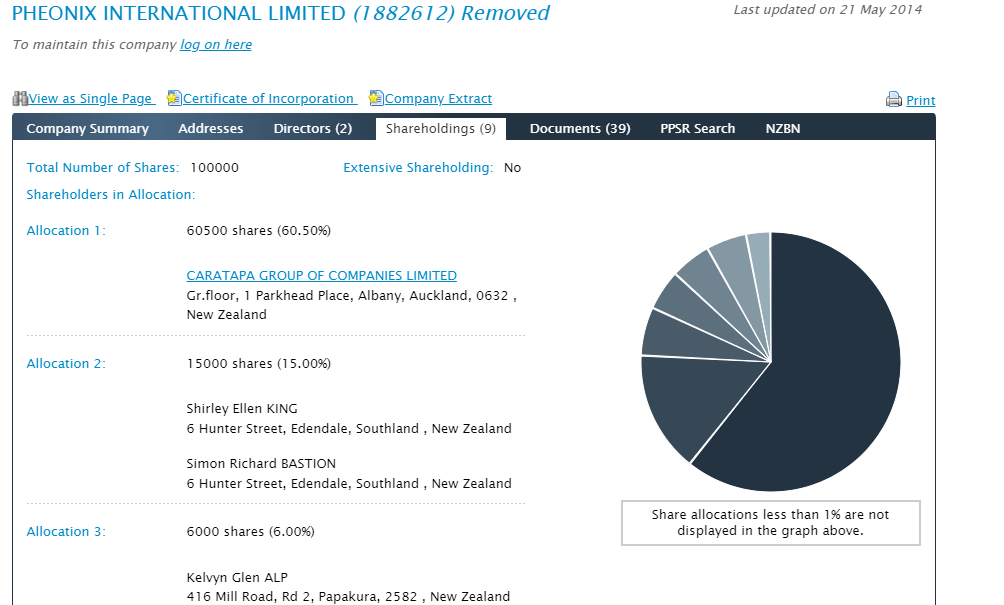Image resolution: width=1004 pixels, height=605 pixels.
Task: Open View as Single Page link
Action: tap(90, 99)
